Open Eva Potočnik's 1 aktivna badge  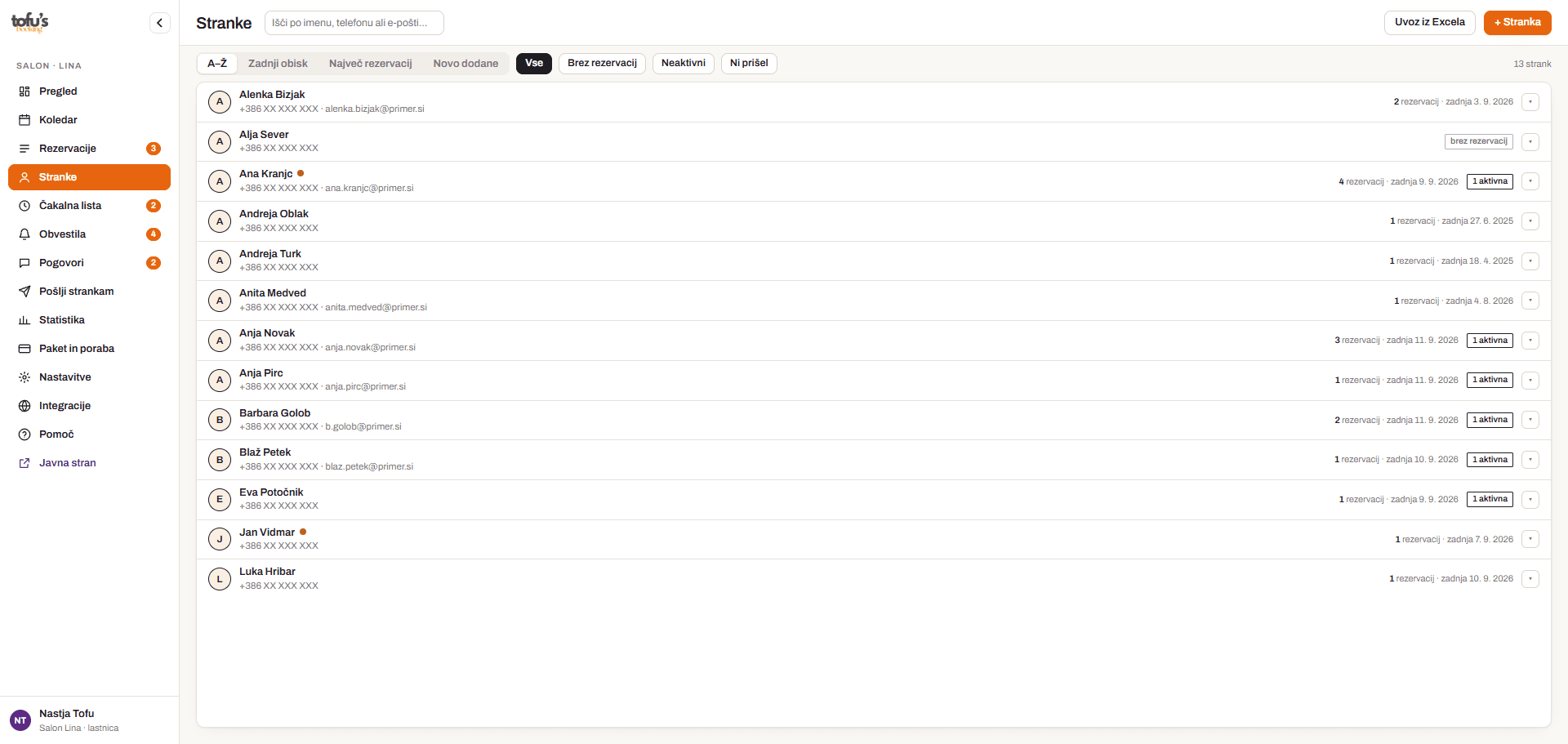point(1490,499)
